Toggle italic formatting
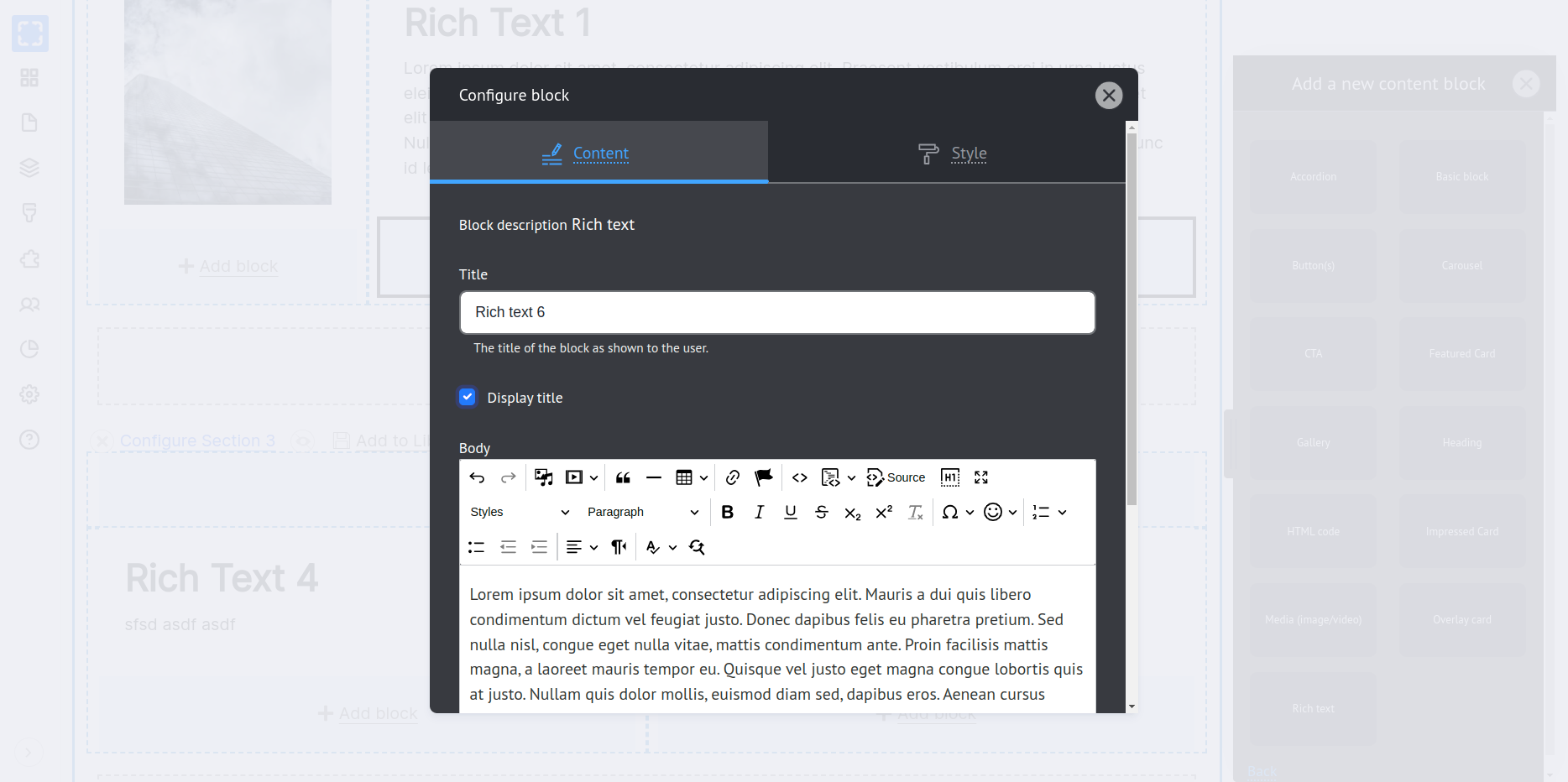Viewport: 1568px width, 782px height. coord(759,512)
